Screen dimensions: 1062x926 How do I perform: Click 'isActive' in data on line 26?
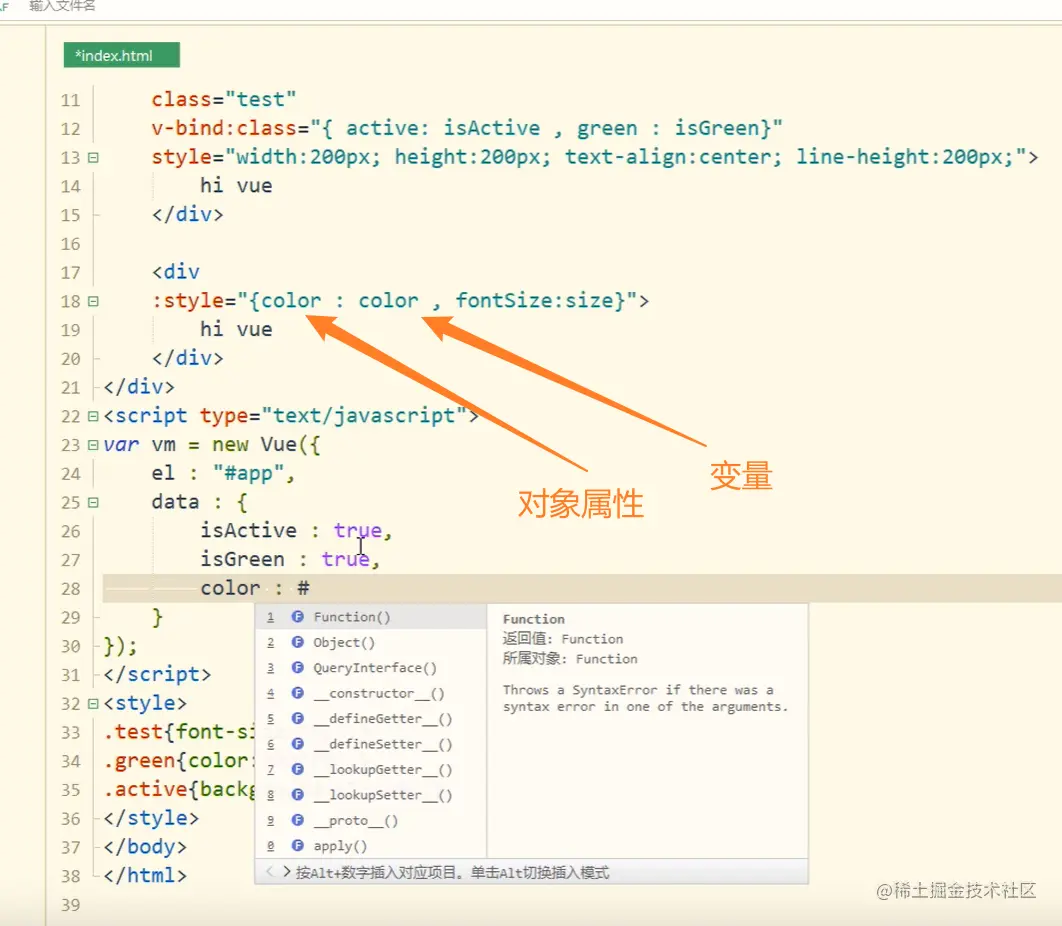pyautogui.click(x=249, y=530)
